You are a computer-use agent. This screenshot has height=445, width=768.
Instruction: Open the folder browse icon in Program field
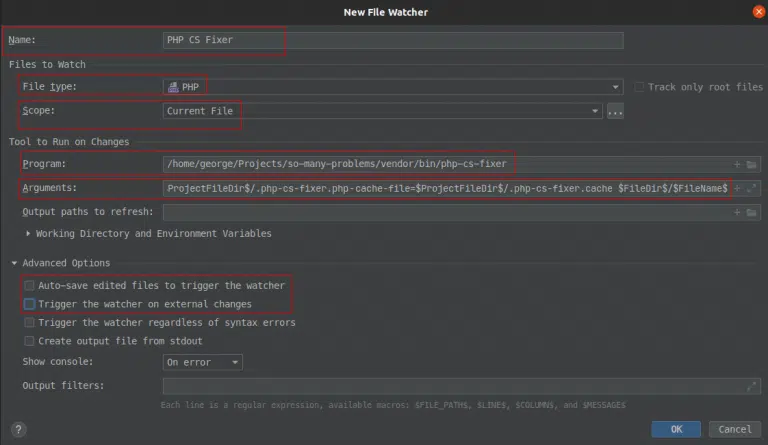pyautogui.click(x=751, y=164)
